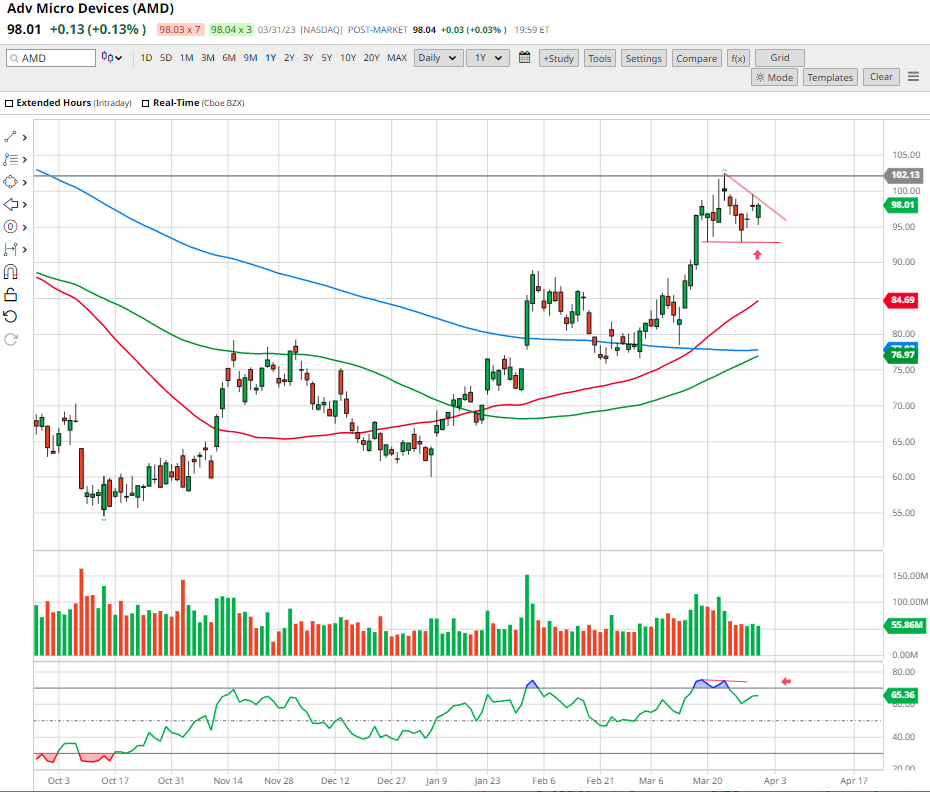
Task: Select the 3M time range
Action: point(207,58)
